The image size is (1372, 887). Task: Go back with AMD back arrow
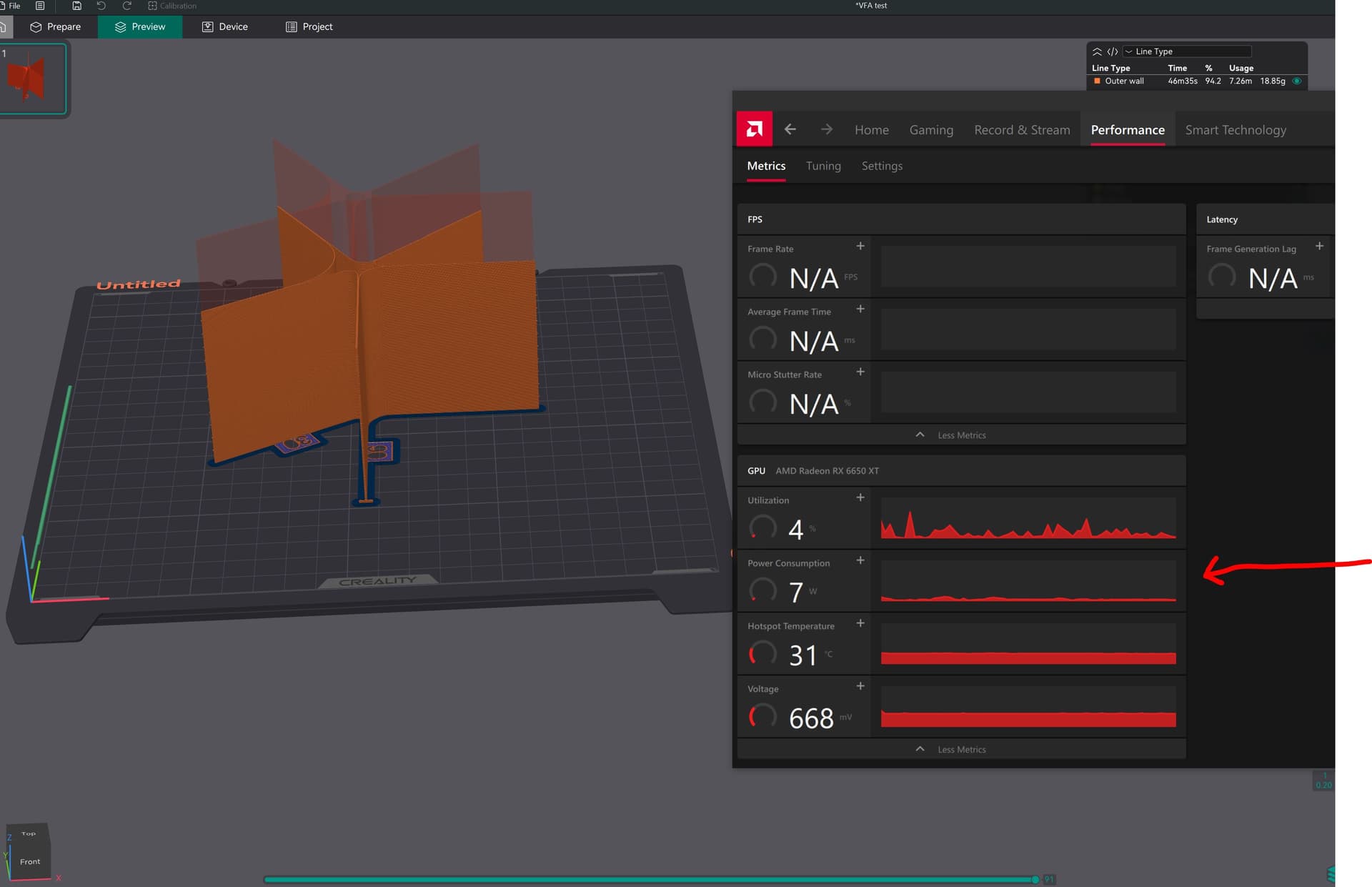click(x=790, y=129)
